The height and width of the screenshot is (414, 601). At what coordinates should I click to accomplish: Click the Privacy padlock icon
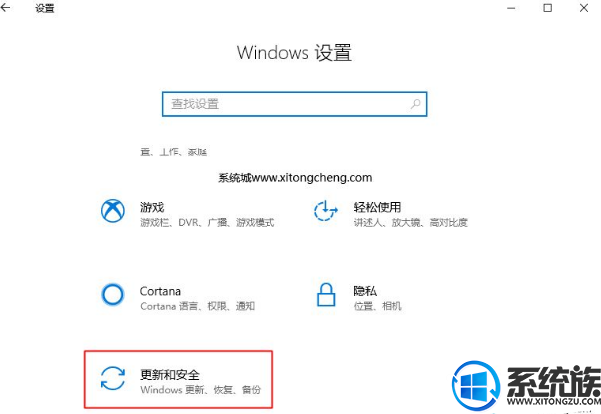coord(326,294)
